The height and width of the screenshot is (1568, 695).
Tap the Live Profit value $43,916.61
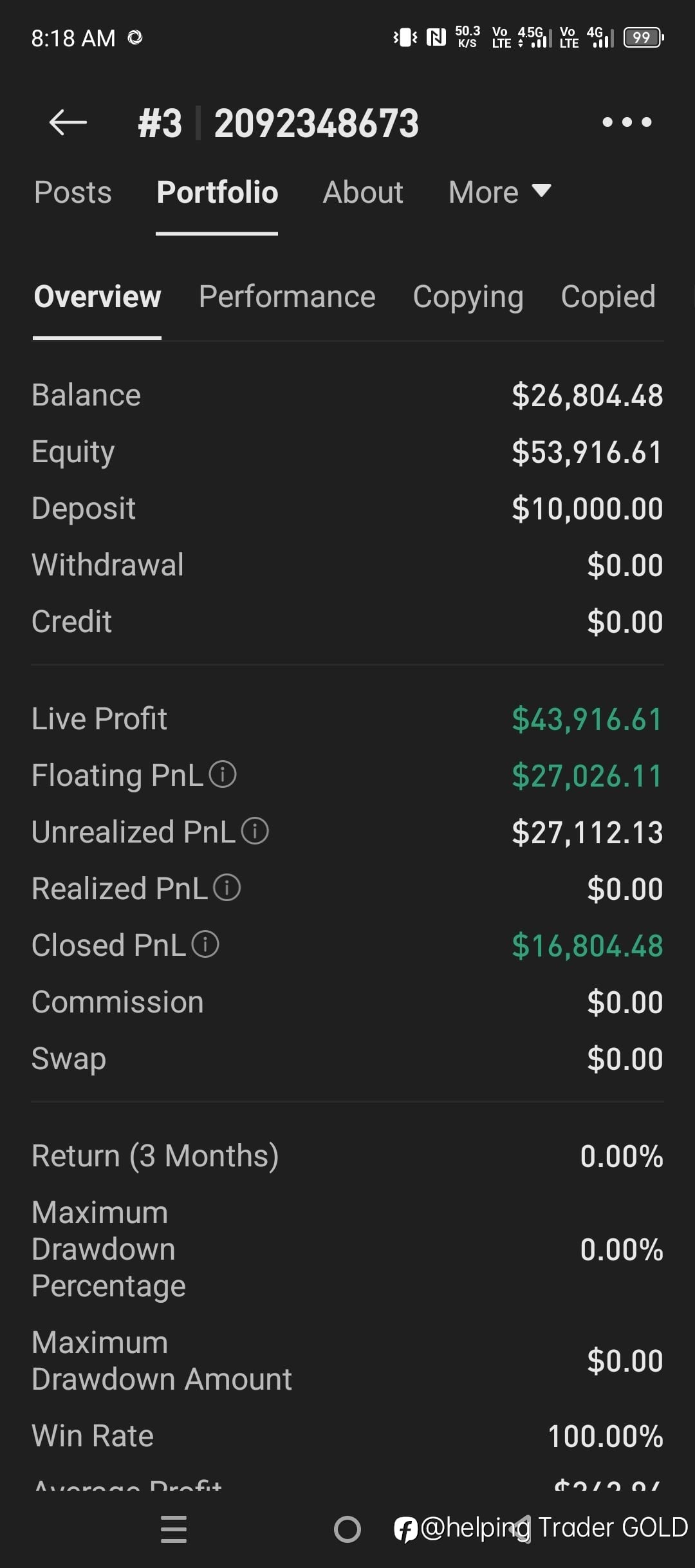click(587, 719)
